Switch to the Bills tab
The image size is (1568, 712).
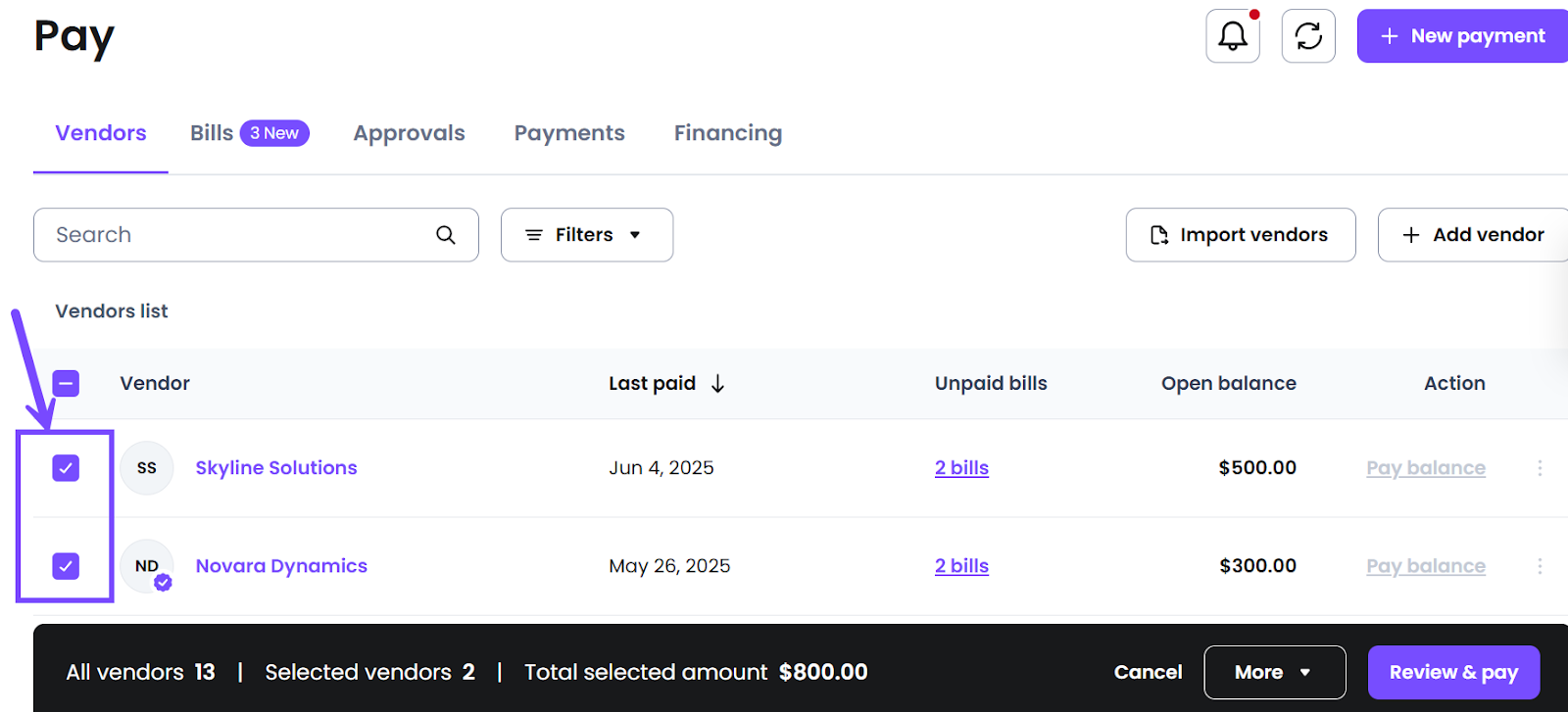(212, 133)
